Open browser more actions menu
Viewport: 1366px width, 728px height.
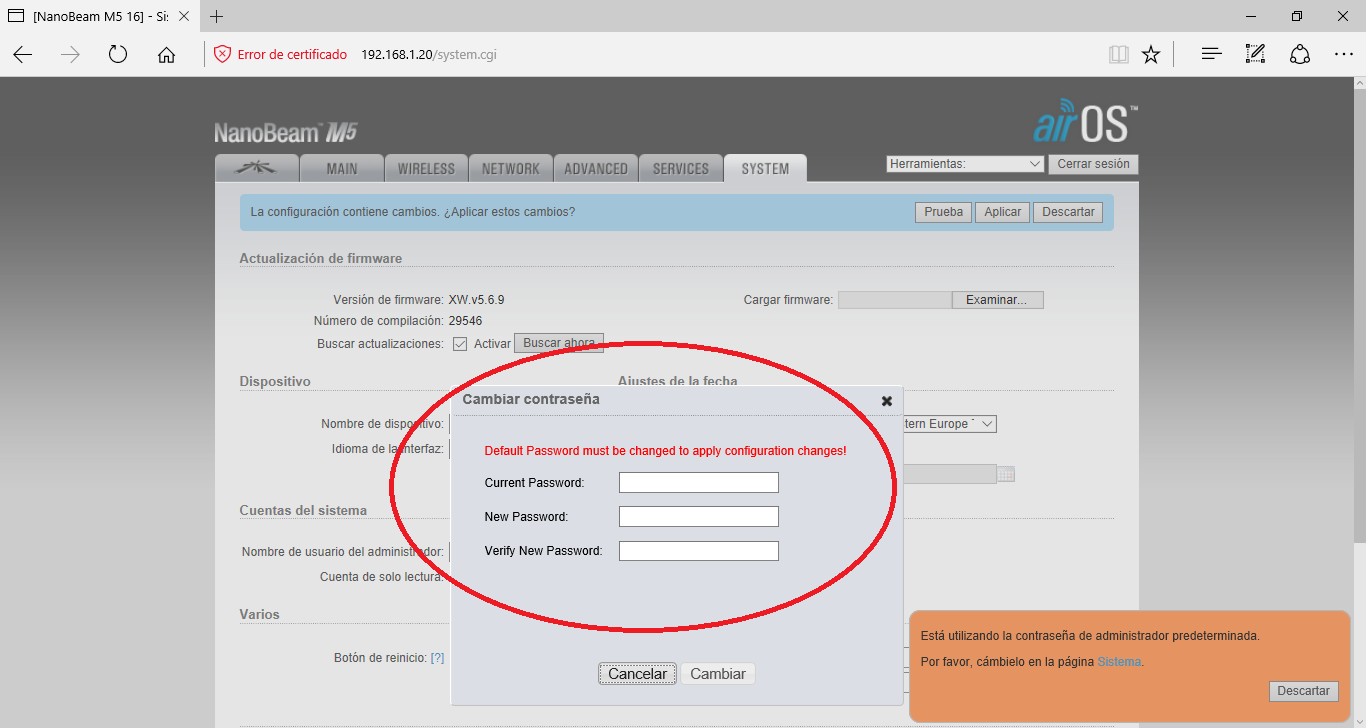tap(1343, 54)
